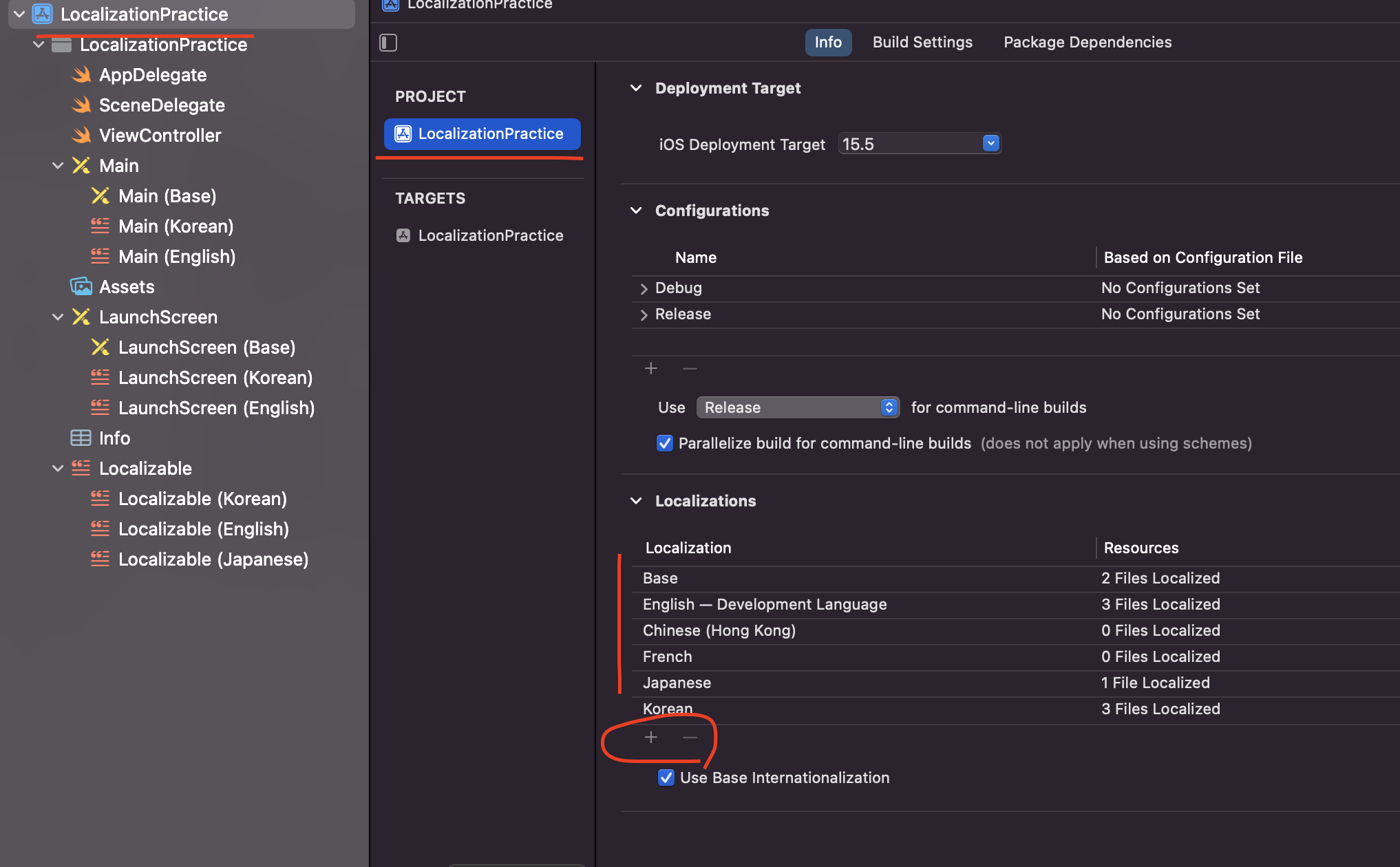The height and width of the screenshot is (867, 1400).
Task: Click the AppDelegate Swift file icon
Action: (x=82, y=74)
